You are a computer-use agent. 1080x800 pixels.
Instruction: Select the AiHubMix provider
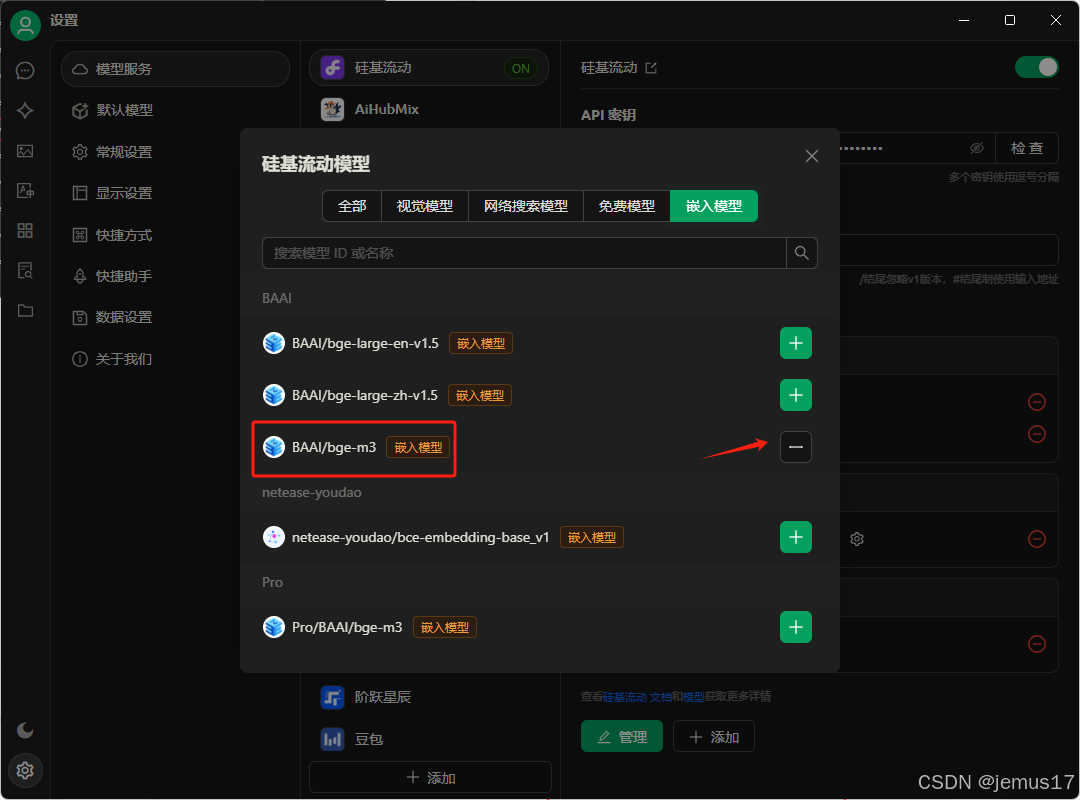pyautogui.click(x=428, y=109)
